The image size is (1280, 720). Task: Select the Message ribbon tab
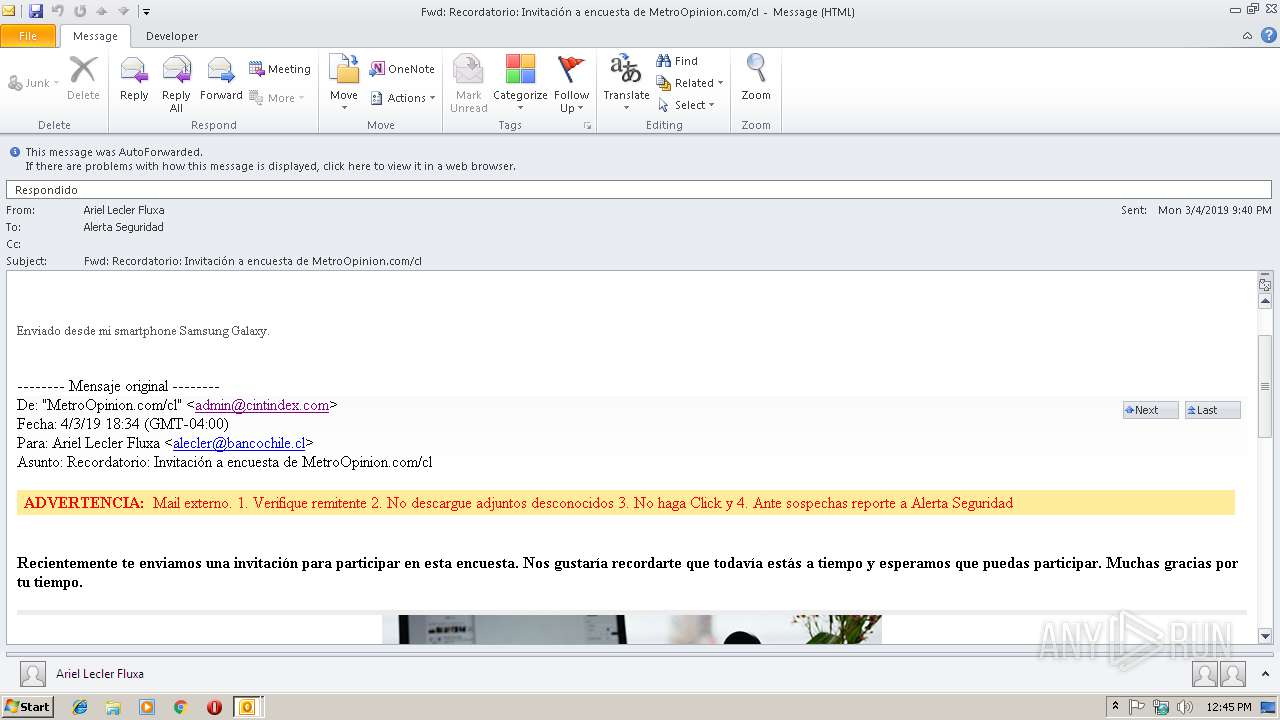coord(96,36)
